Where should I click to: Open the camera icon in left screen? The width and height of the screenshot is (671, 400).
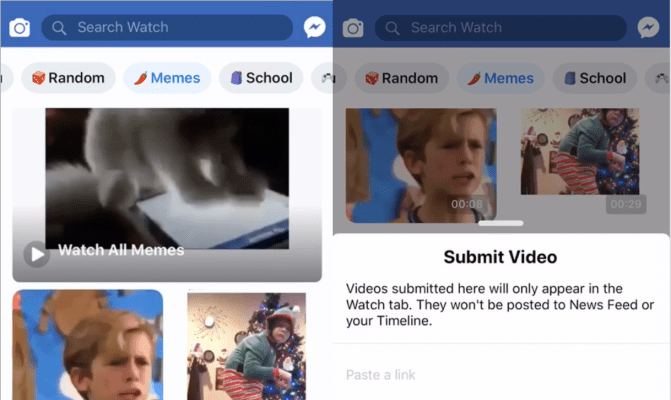(20, 28)
